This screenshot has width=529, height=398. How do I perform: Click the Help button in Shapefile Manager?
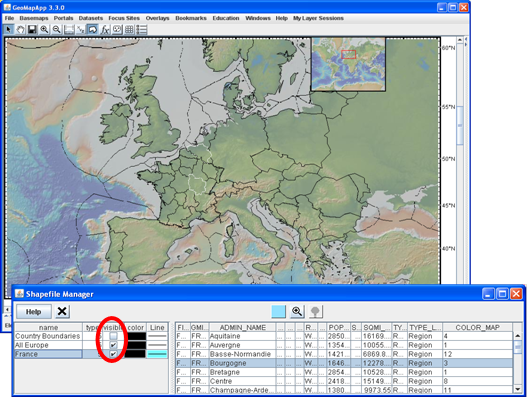pos(34,312)
